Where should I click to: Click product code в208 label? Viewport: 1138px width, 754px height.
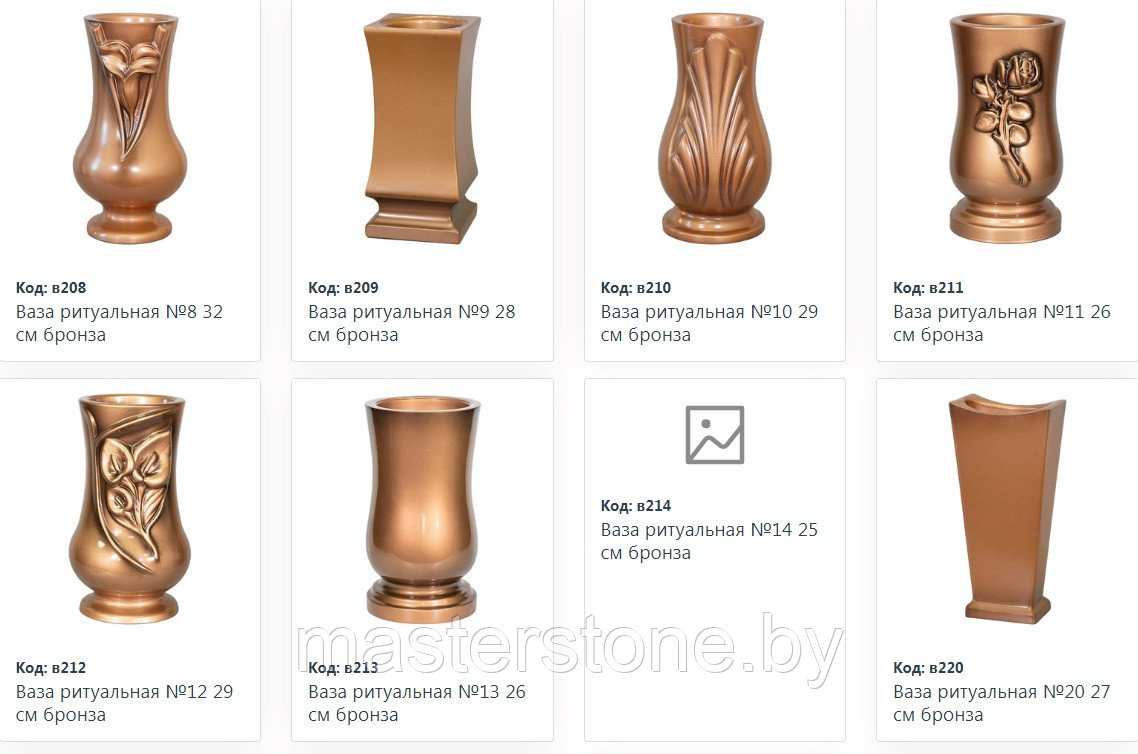pos(51,287)
